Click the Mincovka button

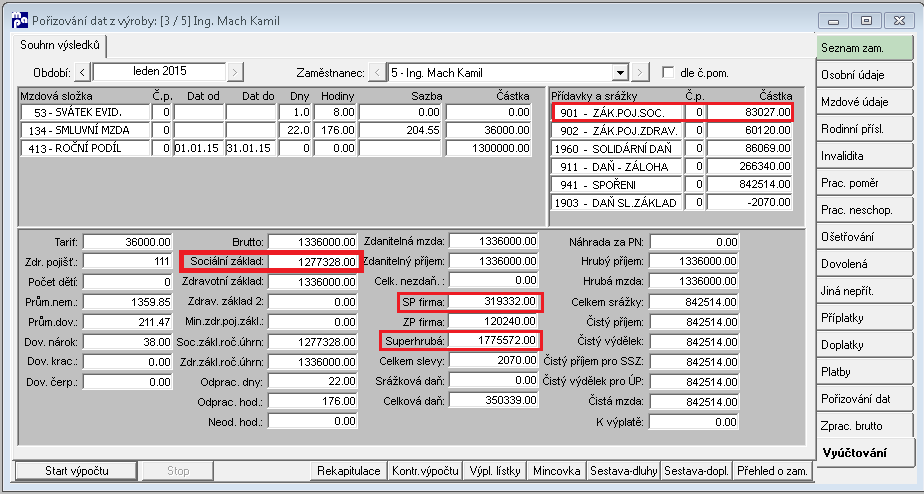click(x=556, y=471)
